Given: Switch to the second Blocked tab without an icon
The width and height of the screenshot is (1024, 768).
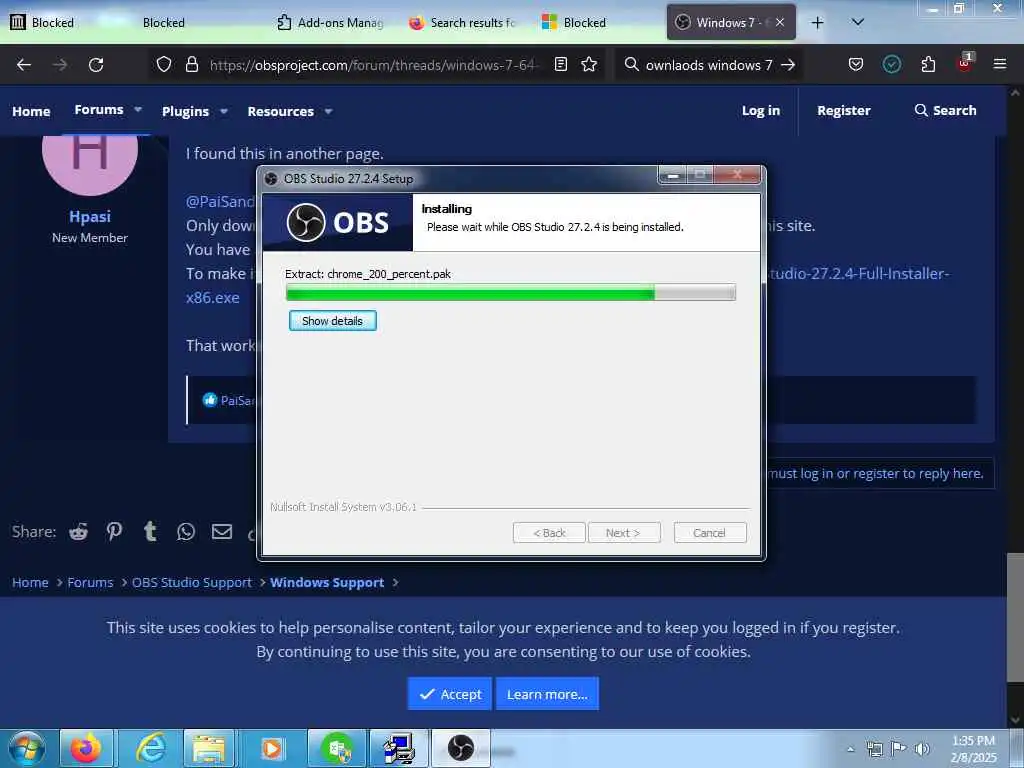Looking at the screenshot, I should pyautogui.click(x=164, y=22).
